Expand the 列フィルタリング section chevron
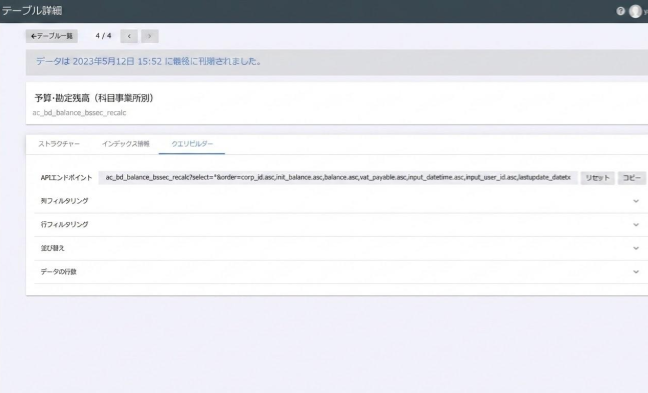 (636, 201)
